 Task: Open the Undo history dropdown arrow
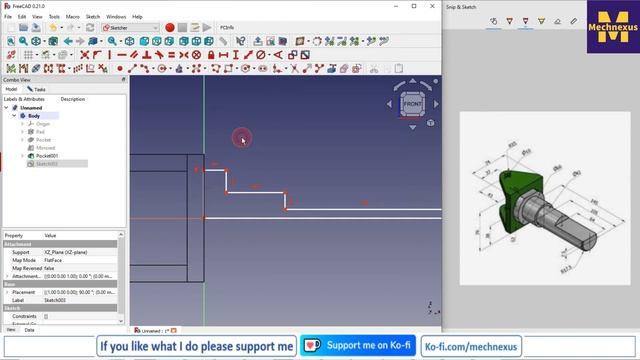pos(62,28)
